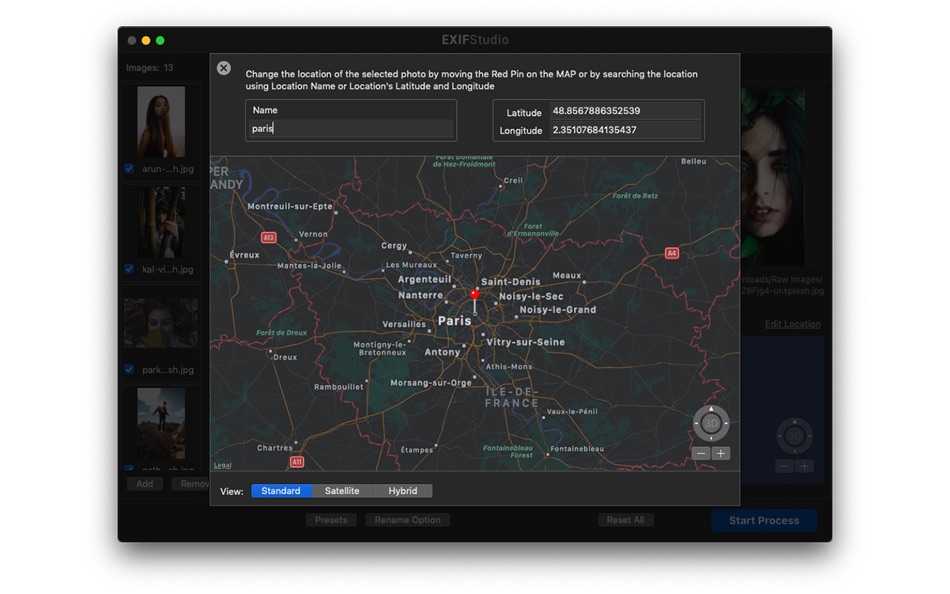Switch to Satellite map view

[342, 491]
